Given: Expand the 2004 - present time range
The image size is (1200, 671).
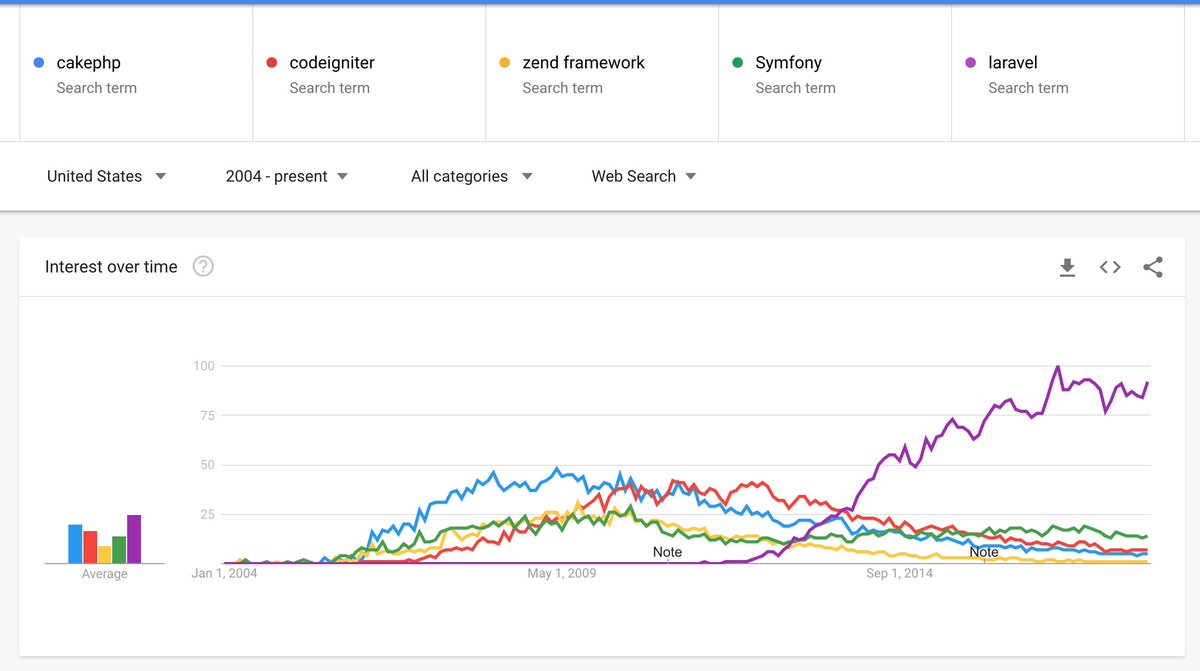Looking at the screenshot, I should (286, 177).
